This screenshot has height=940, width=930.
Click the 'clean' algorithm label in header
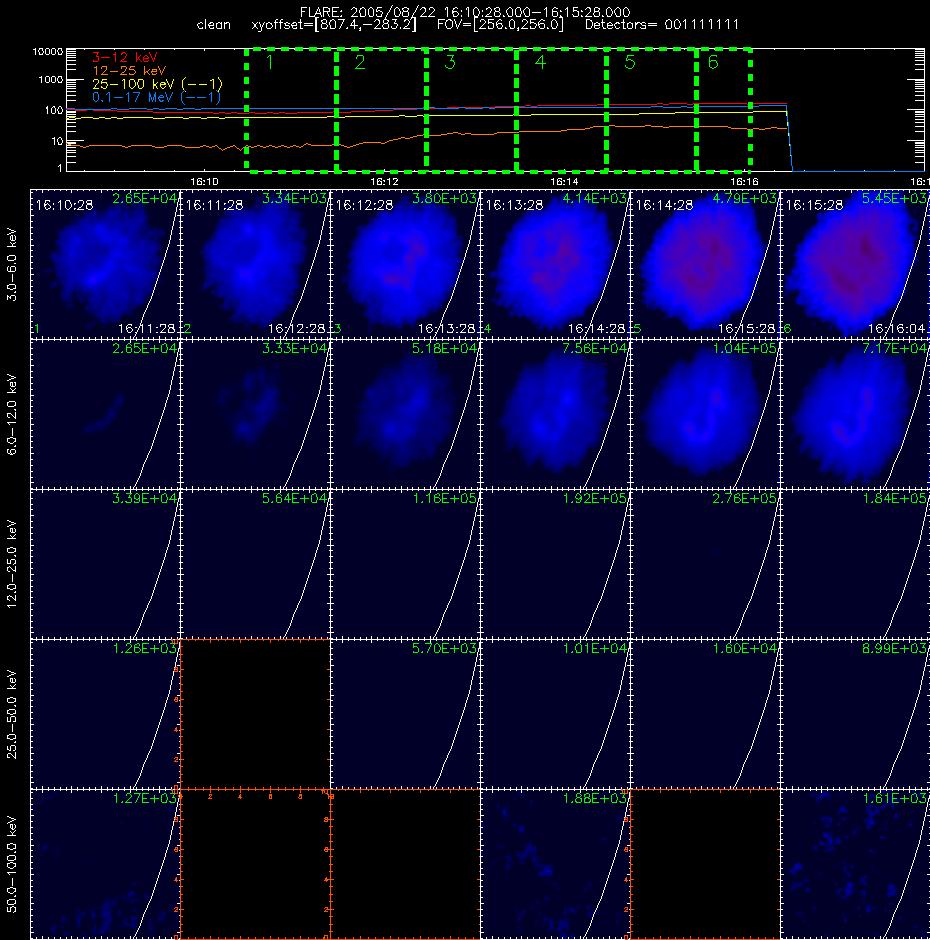[x=213, y=25]
